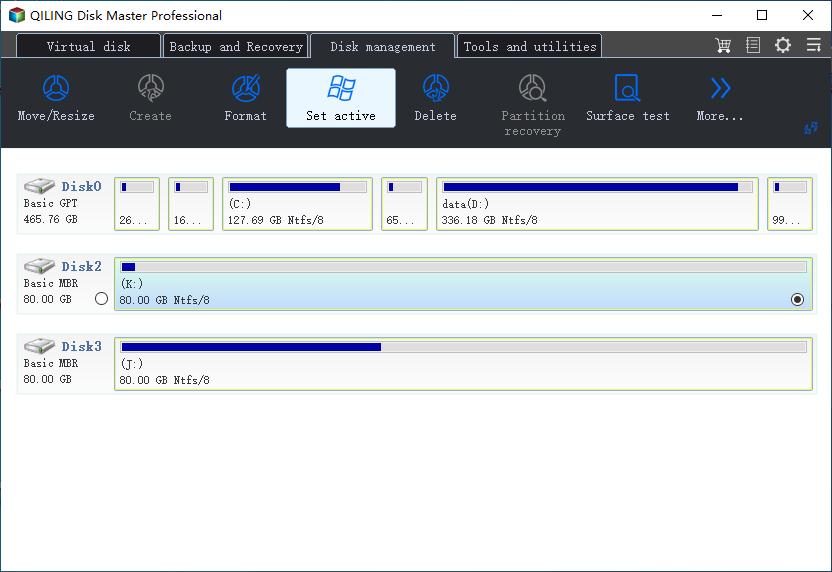Select the Move/Resize tool
The width and height of the screenshot is (832, 572).
pyautogui.click(x=56, y=98)
